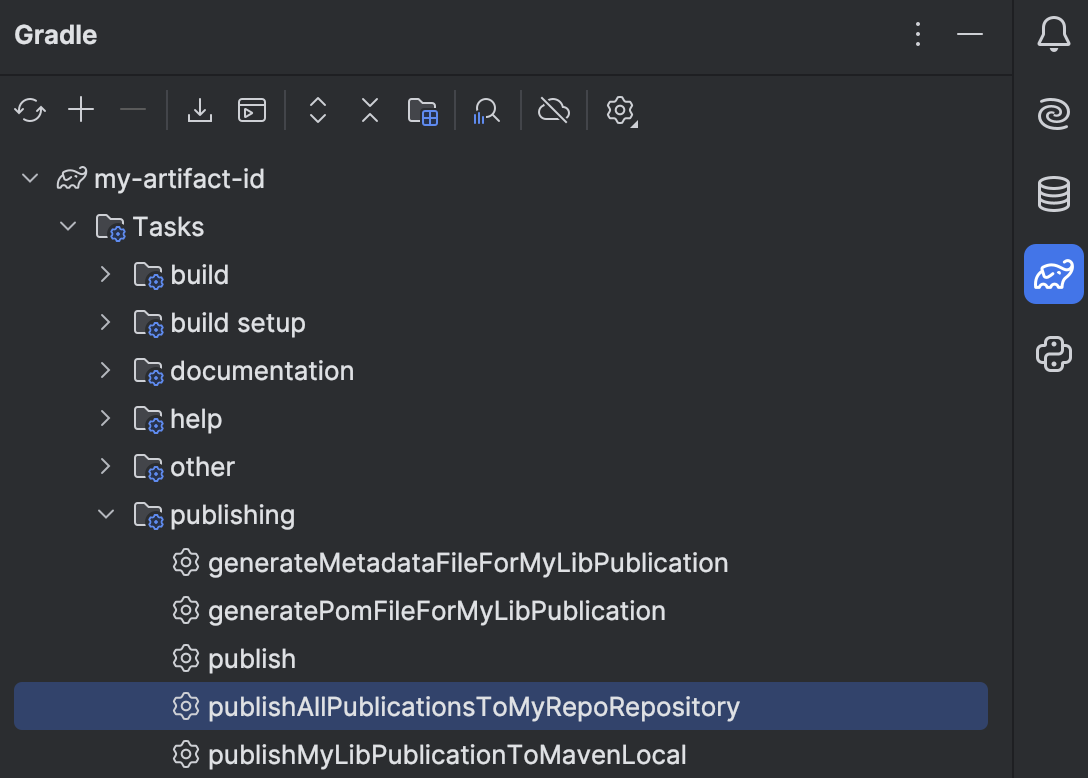Screen dimensions: 1088x778
Task: Expand the documentation task group
Action: click(x=106, y=370)
